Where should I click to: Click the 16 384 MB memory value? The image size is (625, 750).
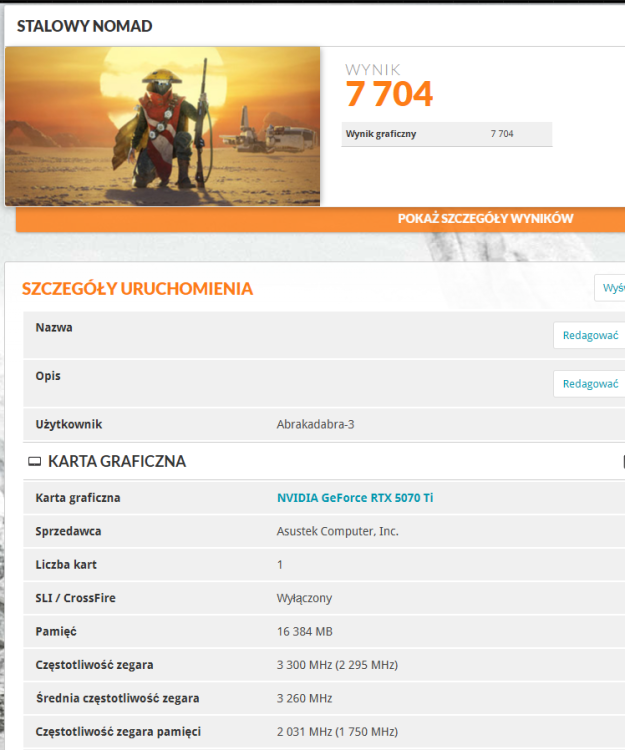point(304,632)
